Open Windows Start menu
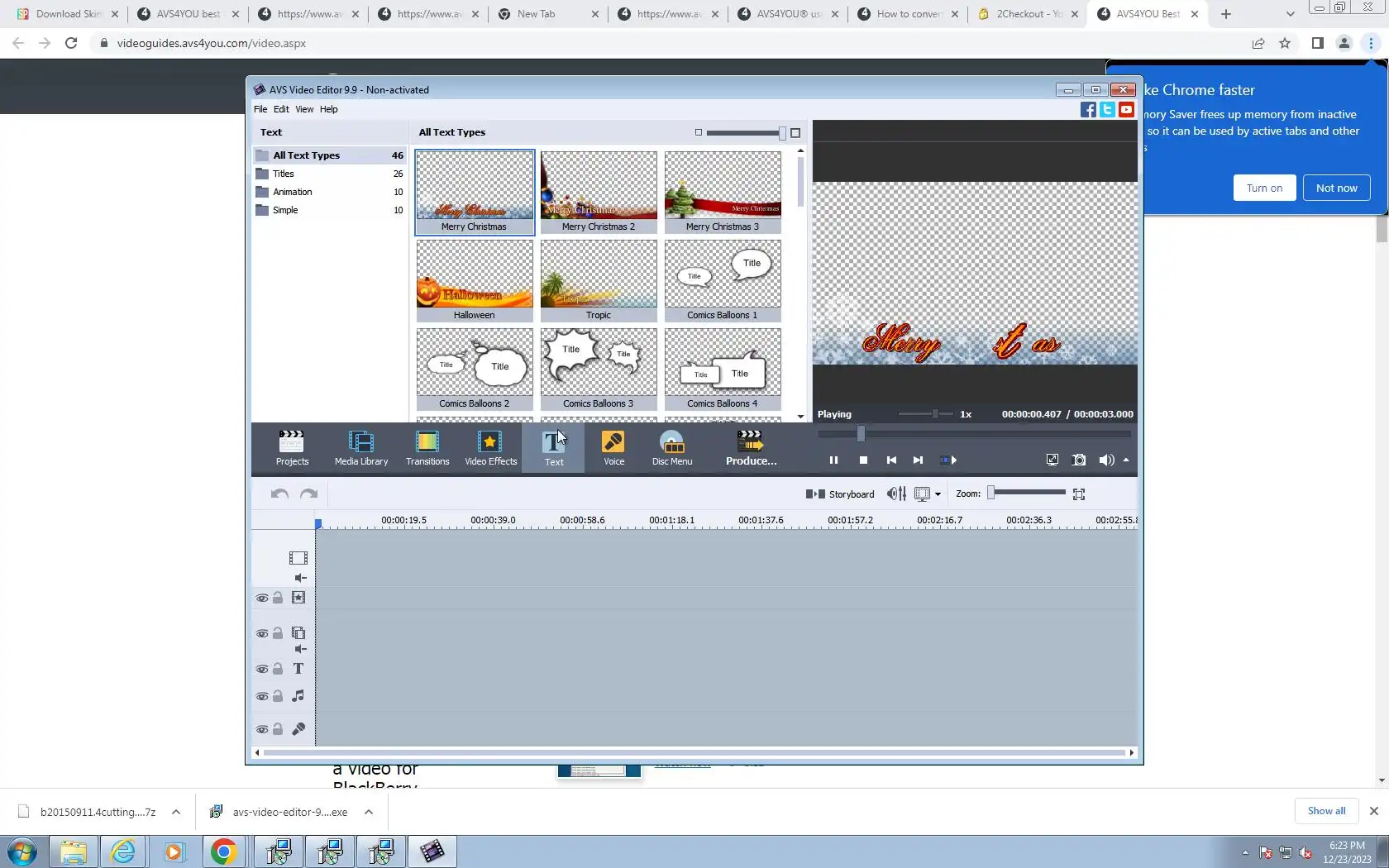 [22, 851]
